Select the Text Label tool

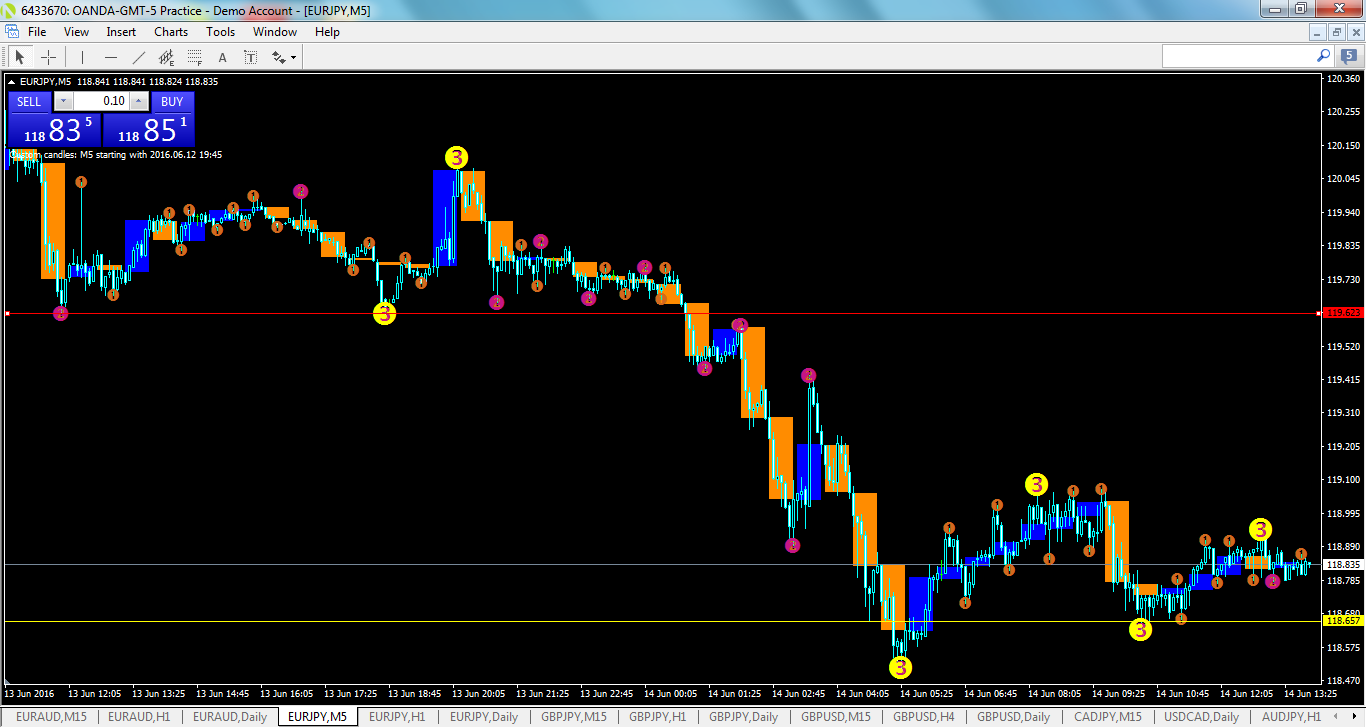250,56
